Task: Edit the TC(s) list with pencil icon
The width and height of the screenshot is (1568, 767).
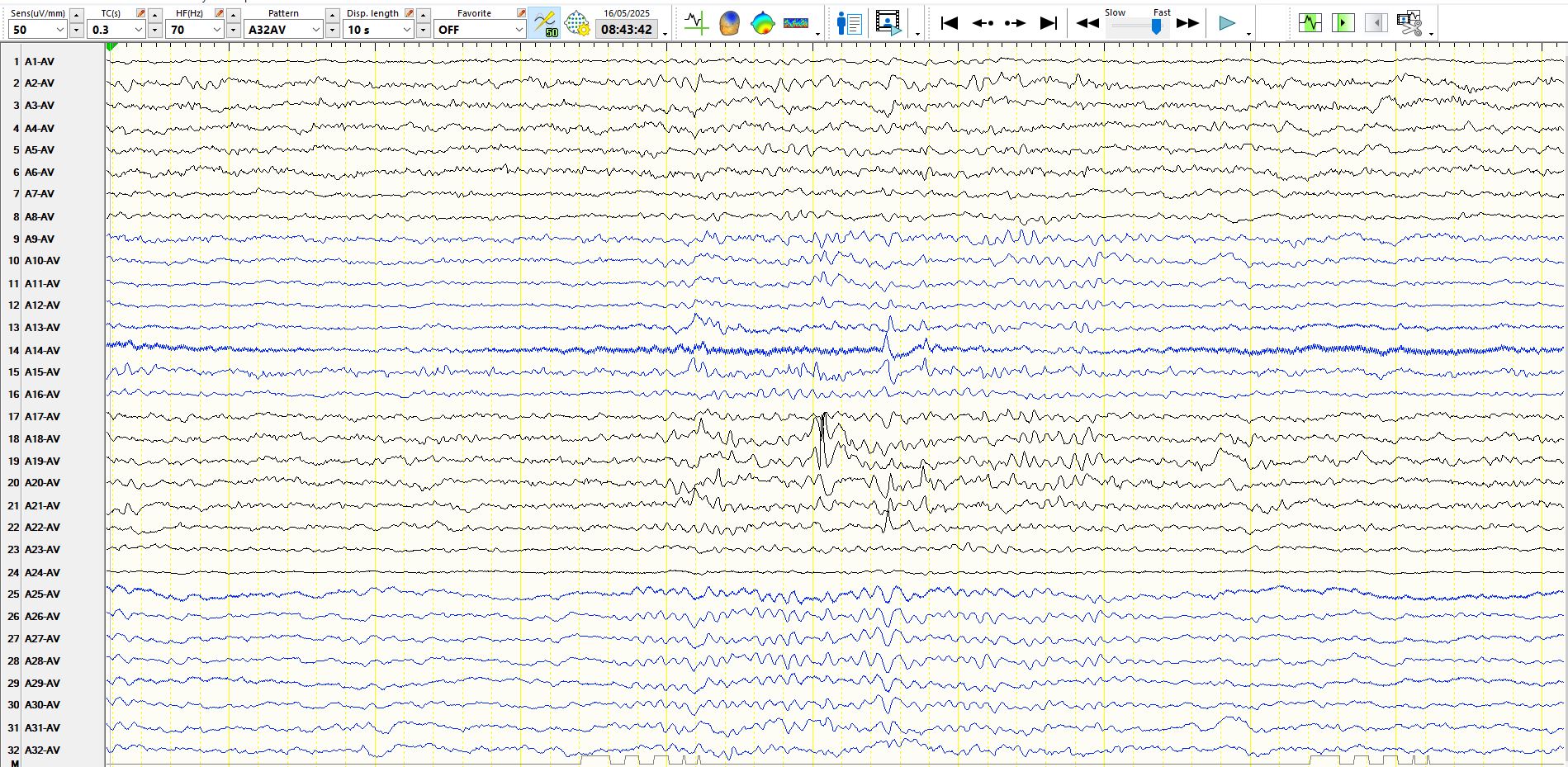Action: point(140,13)
